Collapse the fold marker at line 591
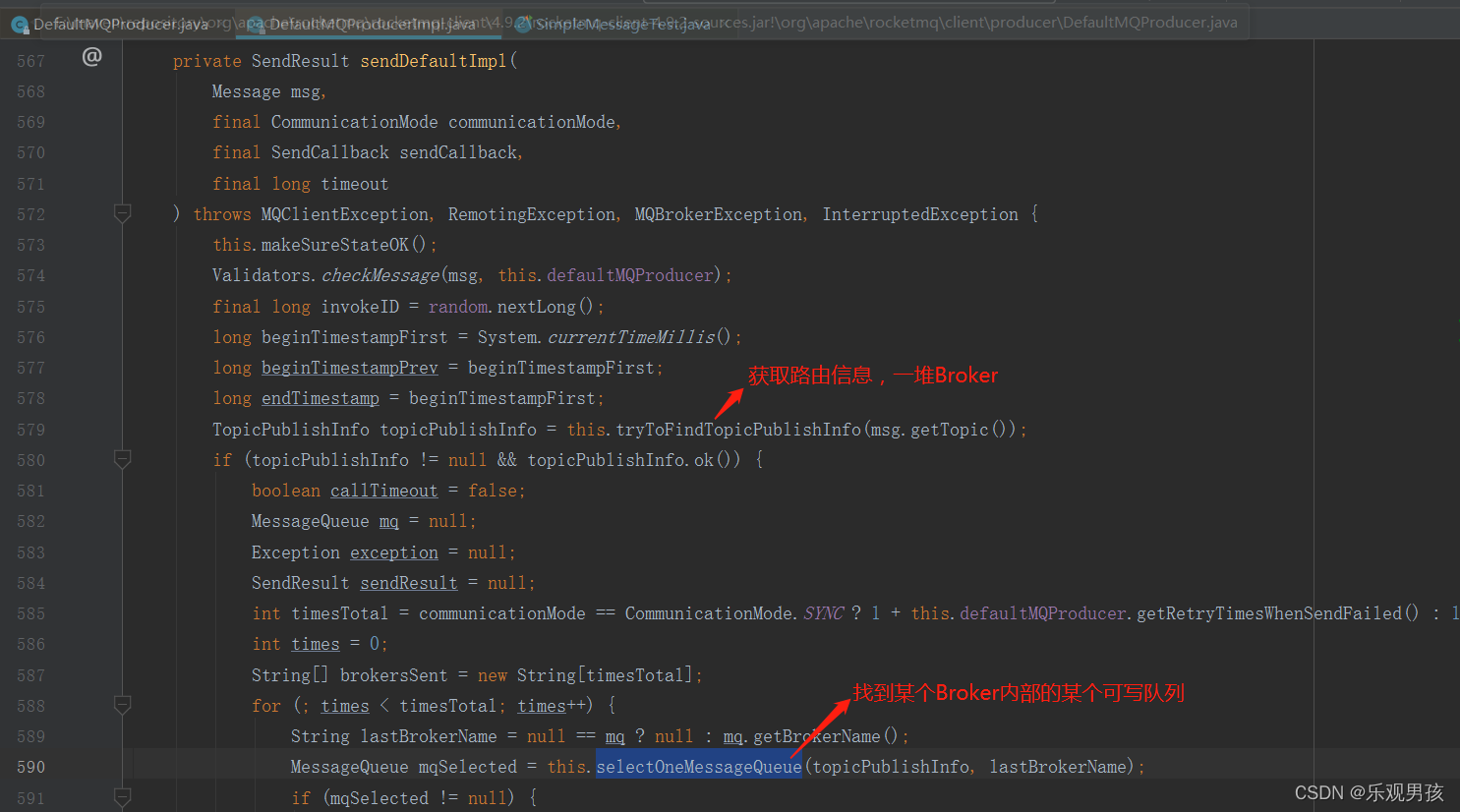Image resolution: width=1460 pixels, height=812 pixels. [123, 797]
